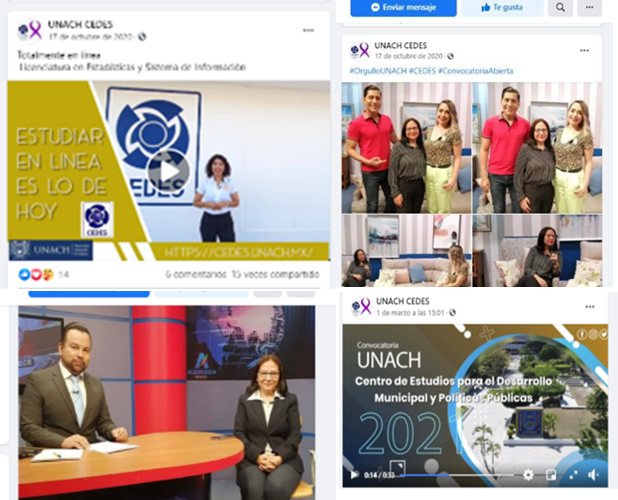
Task: Play the Estudiar en línea video
Action: 169,171
